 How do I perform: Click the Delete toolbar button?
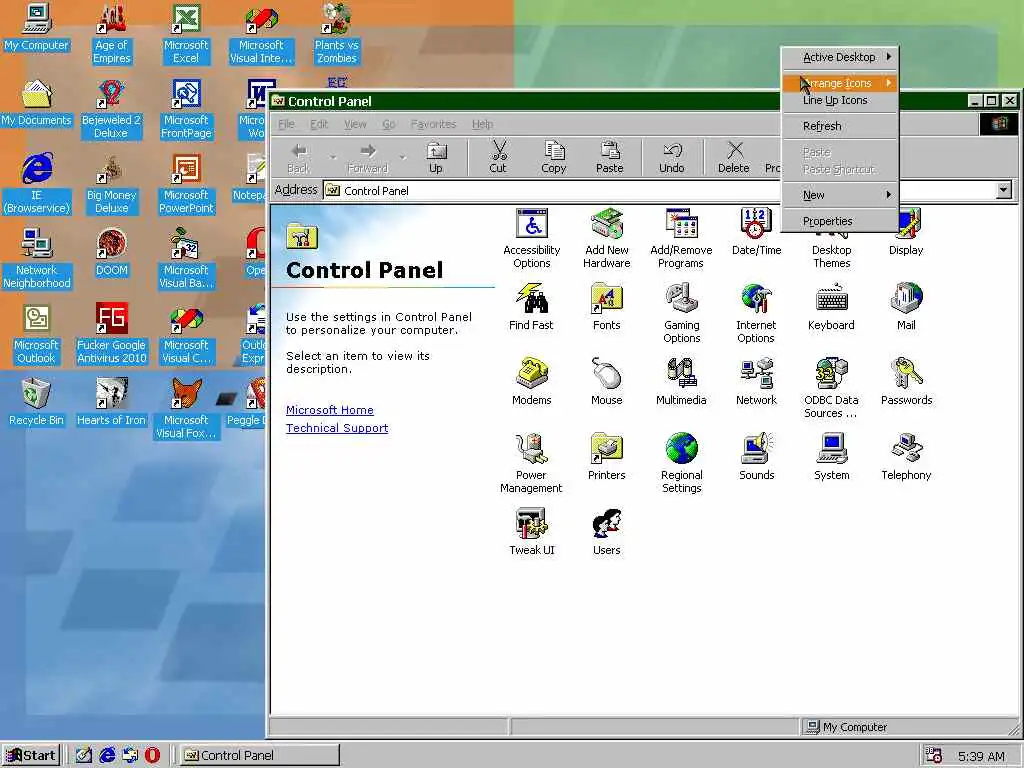point(733,157)
